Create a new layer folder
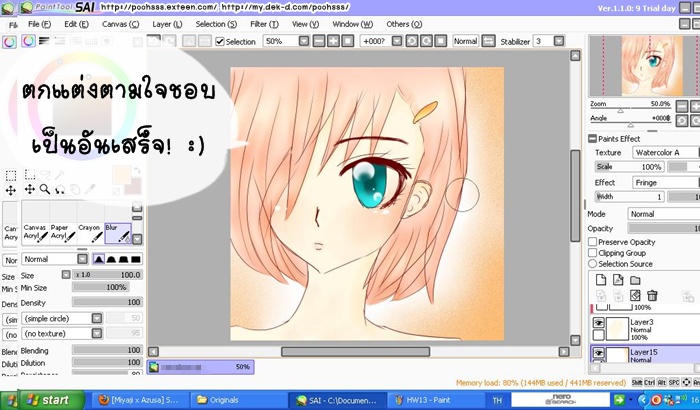The width and height of the screenshot is (700, 410). click(x=635, y=280)
